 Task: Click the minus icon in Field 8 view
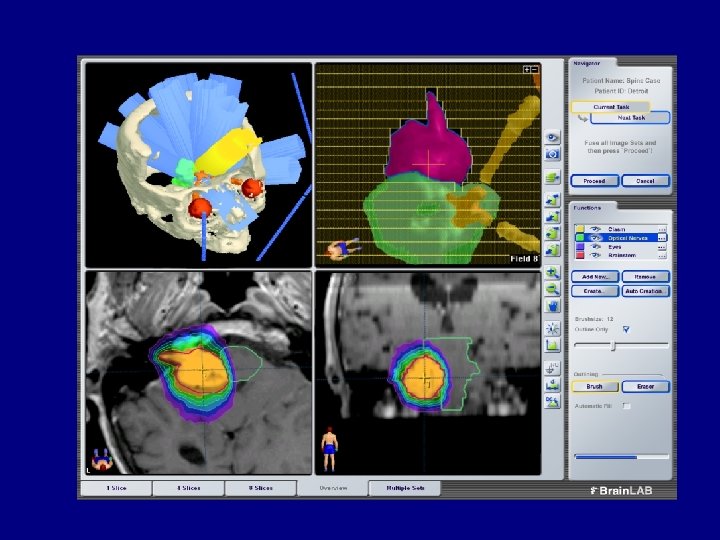[534, 69]
